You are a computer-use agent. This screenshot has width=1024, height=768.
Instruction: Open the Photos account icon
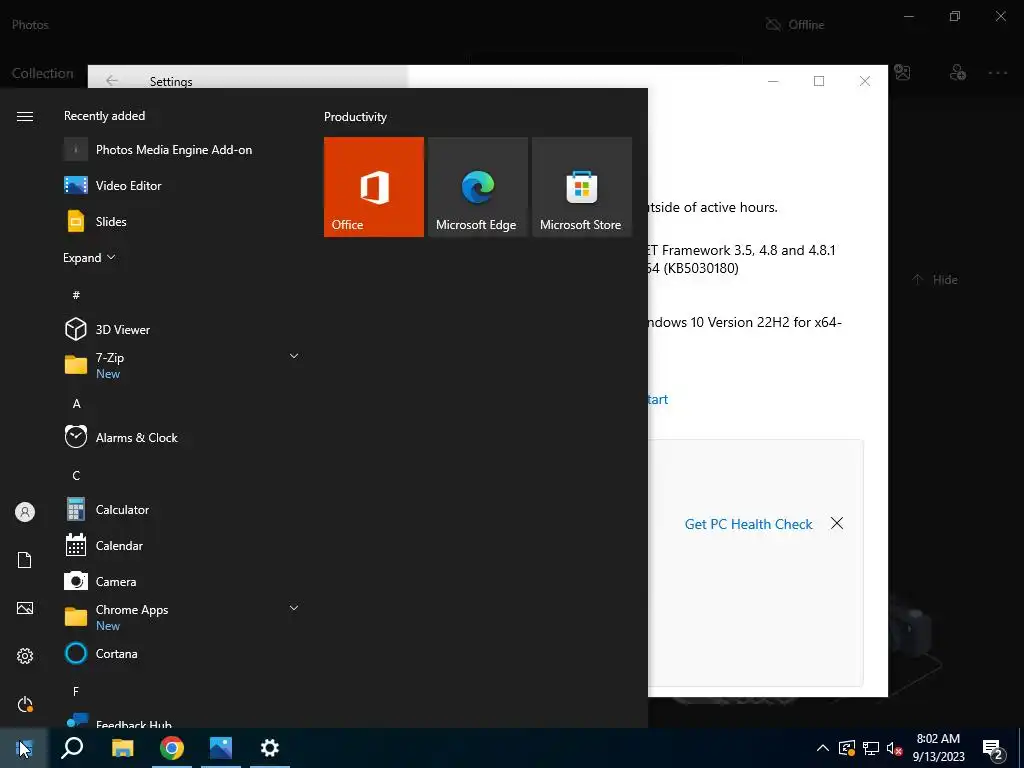coord(958,72)
